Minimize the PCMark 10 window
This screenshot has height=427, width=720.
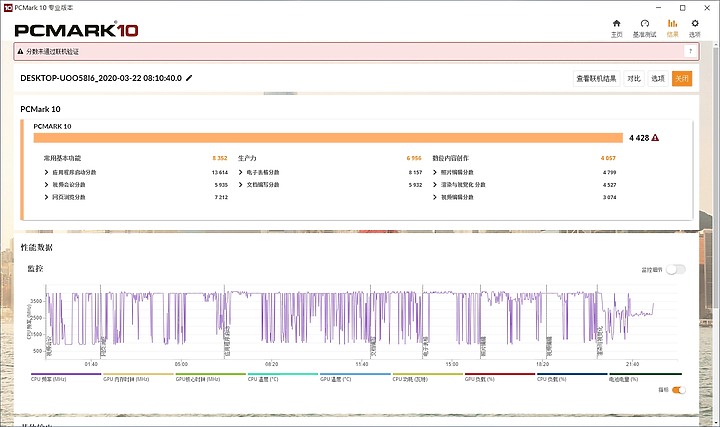[658, 8]
